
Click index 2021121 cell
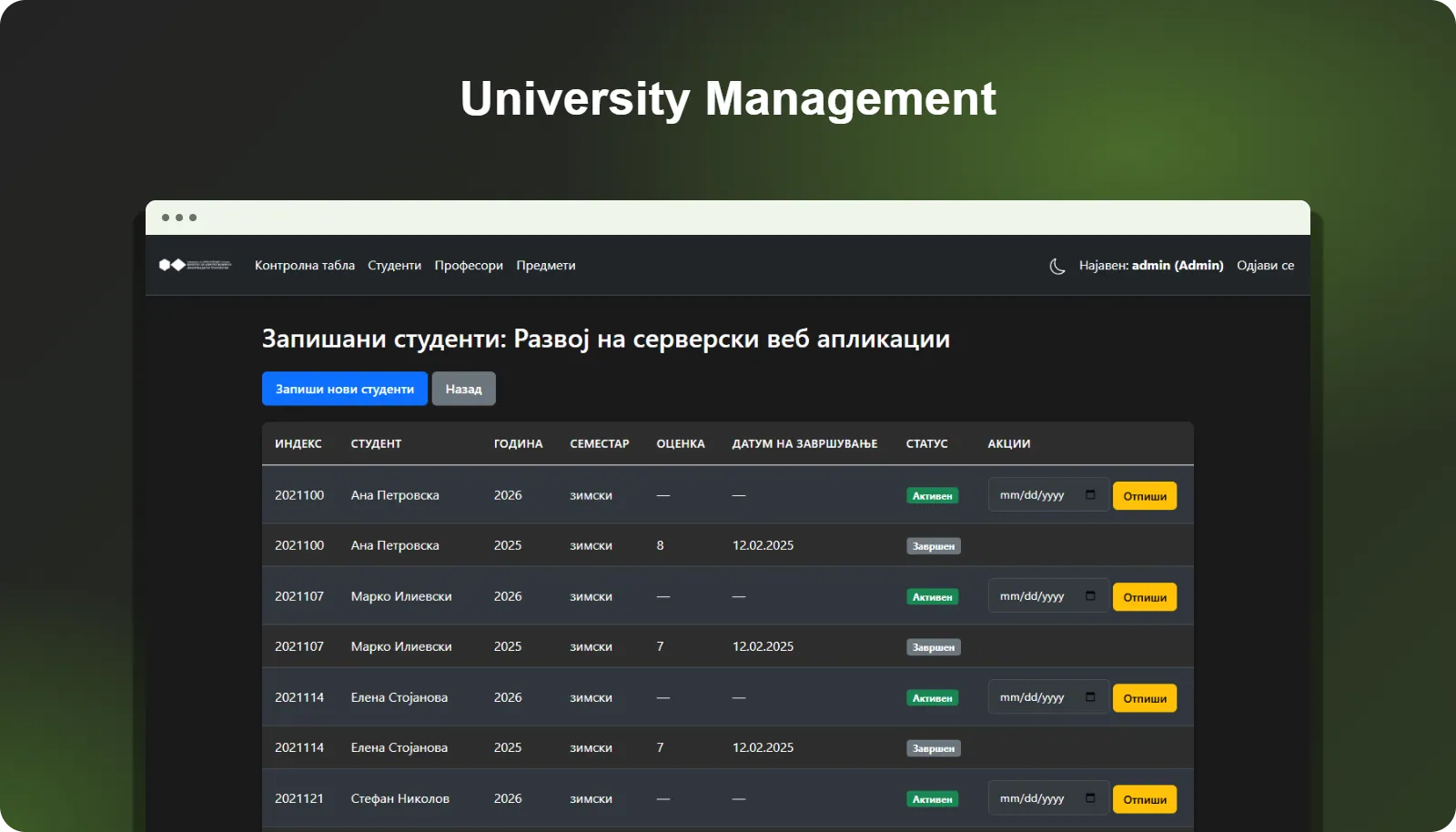click(x=299, y=798)
